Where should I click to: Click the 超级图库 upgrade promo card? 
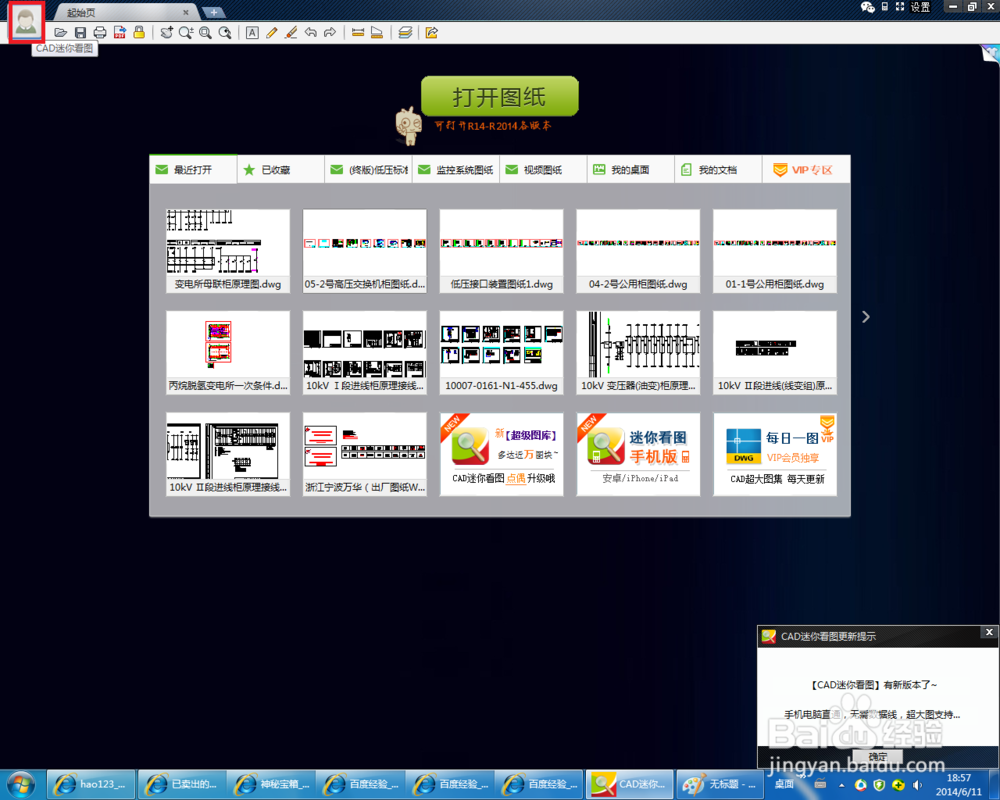(501, 454)
